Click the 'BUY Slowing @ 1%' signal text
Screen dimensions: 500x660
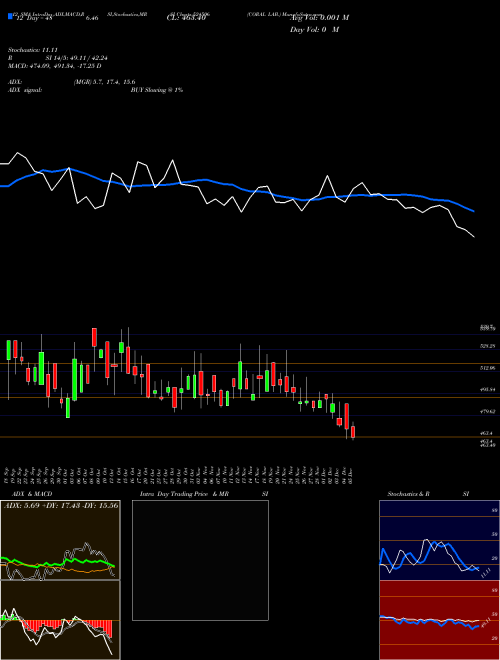[157, 90]
